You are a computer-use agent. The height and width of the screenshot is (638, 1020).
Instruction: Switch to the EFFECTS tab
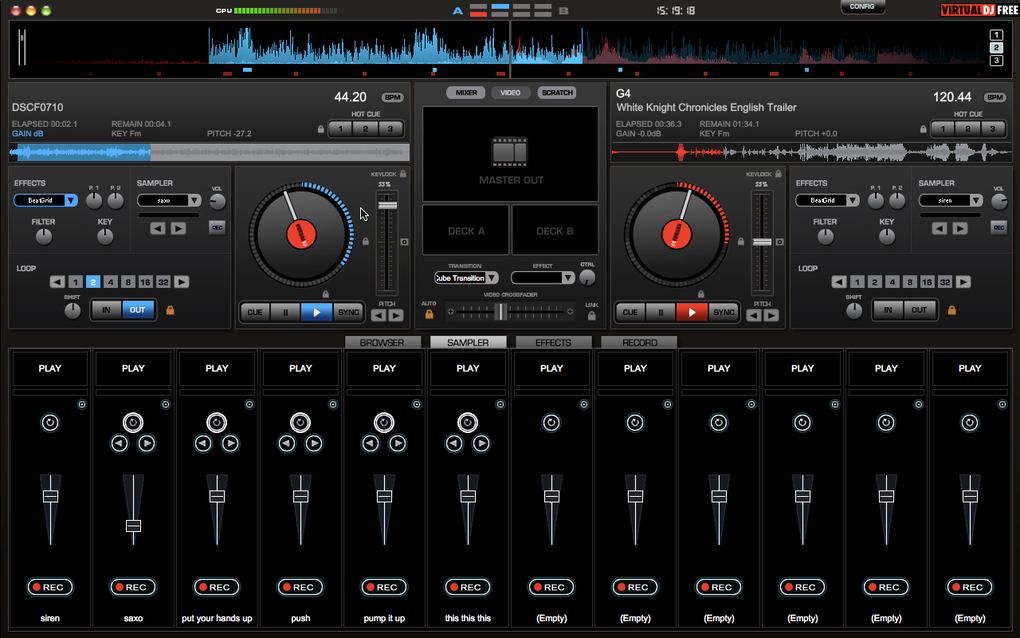(x=553, y=342)
